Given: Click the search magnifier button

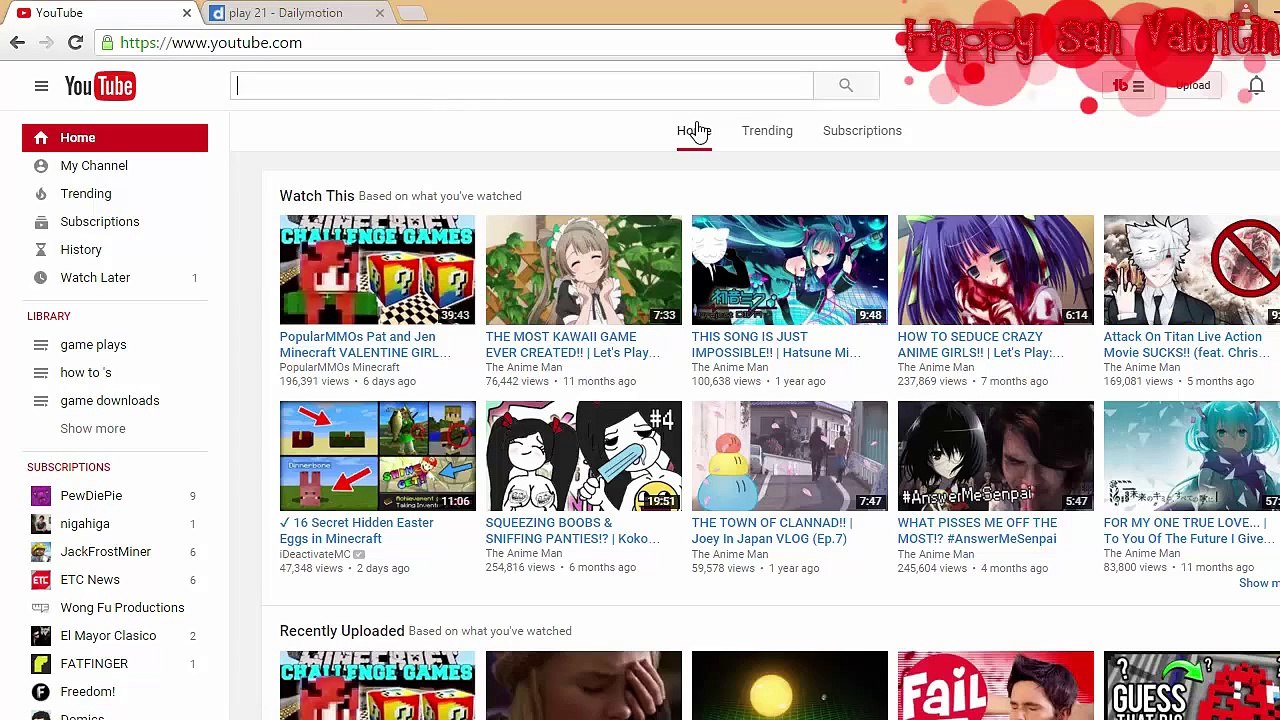Looking at the screenshot, I should [x=846, y=85].
